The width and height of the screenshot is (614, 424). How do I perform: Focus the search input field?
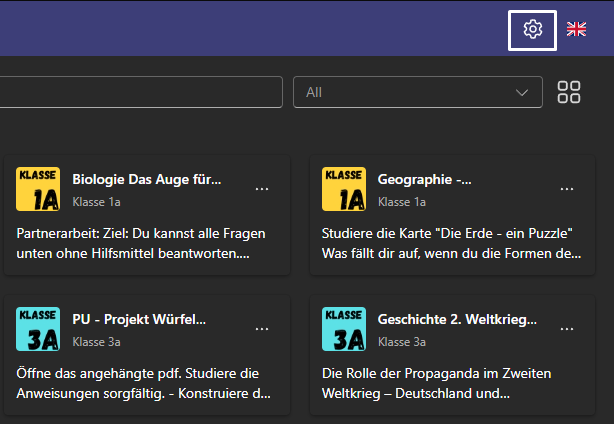[141, 92]
